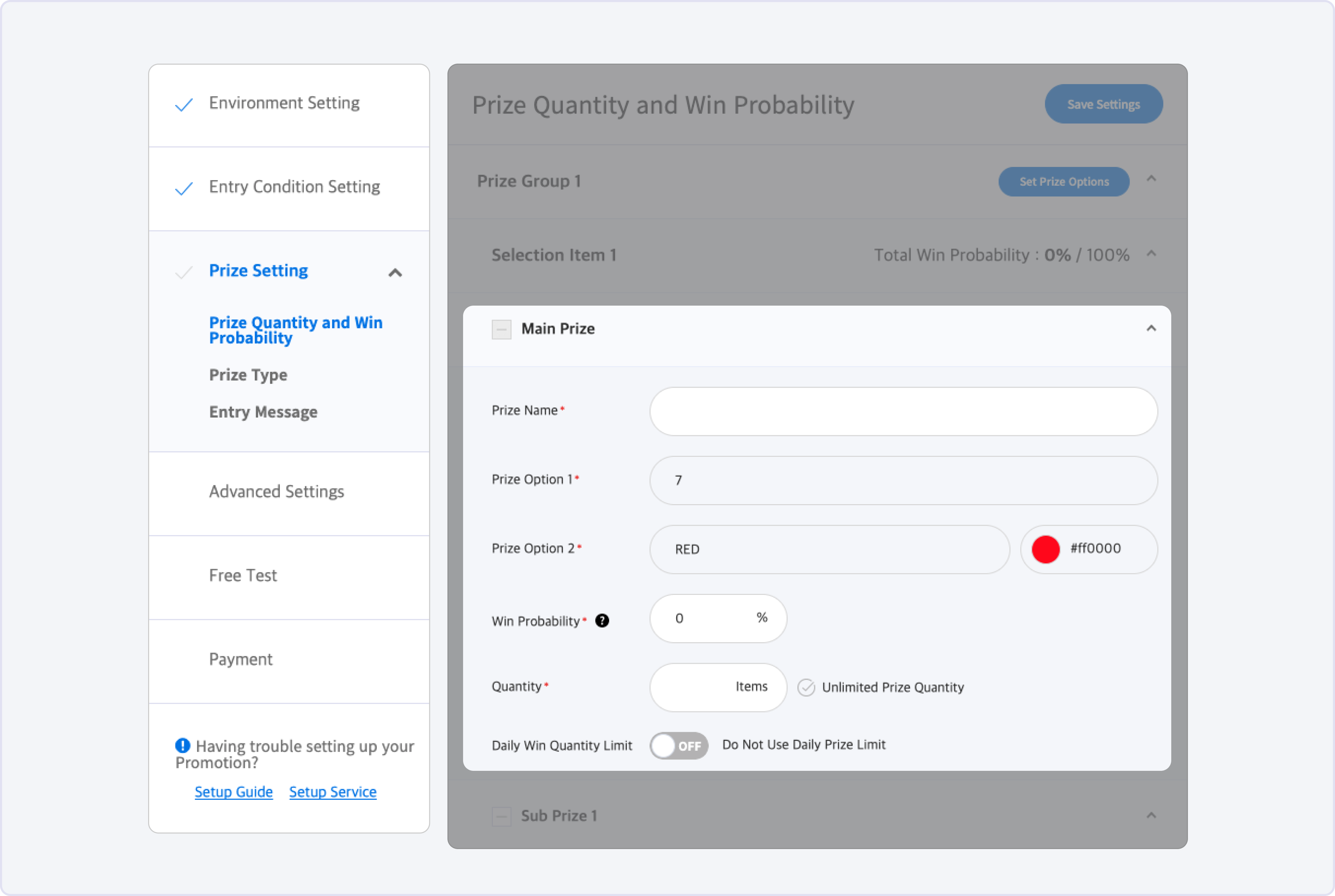Viewport: 1335px width, 896px height.
Task: Open the Setup Guide link
Action: [234, 791]
